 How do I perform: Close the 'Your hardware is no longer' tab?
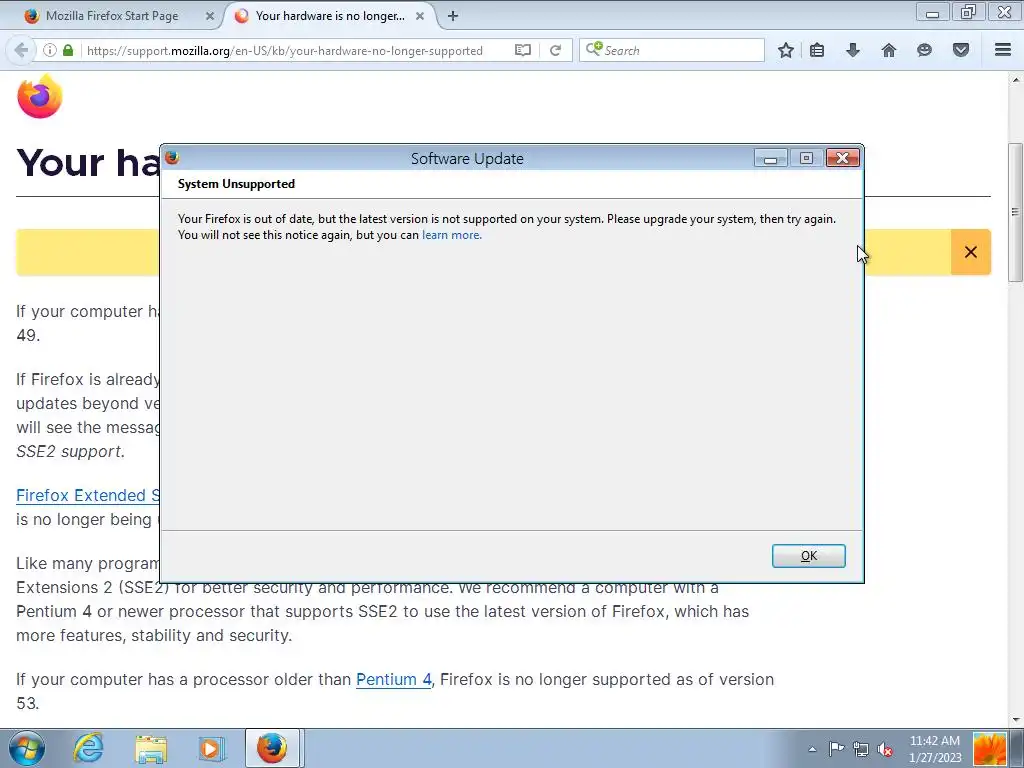click(x=420, y=16)
